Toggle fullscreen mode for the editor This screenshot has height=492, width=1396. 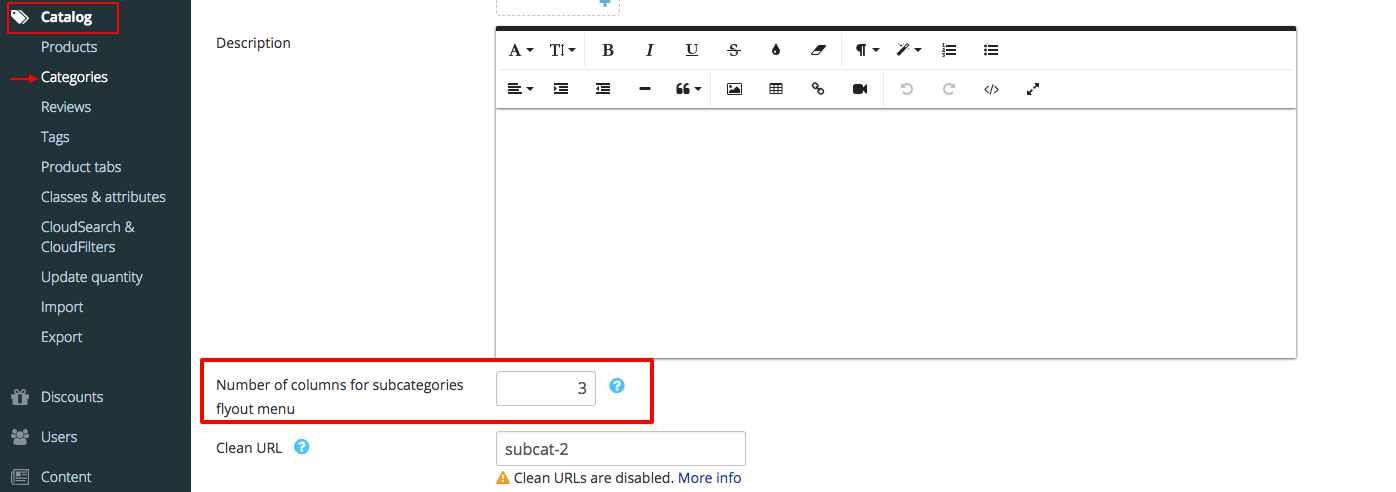(1033, 89)
